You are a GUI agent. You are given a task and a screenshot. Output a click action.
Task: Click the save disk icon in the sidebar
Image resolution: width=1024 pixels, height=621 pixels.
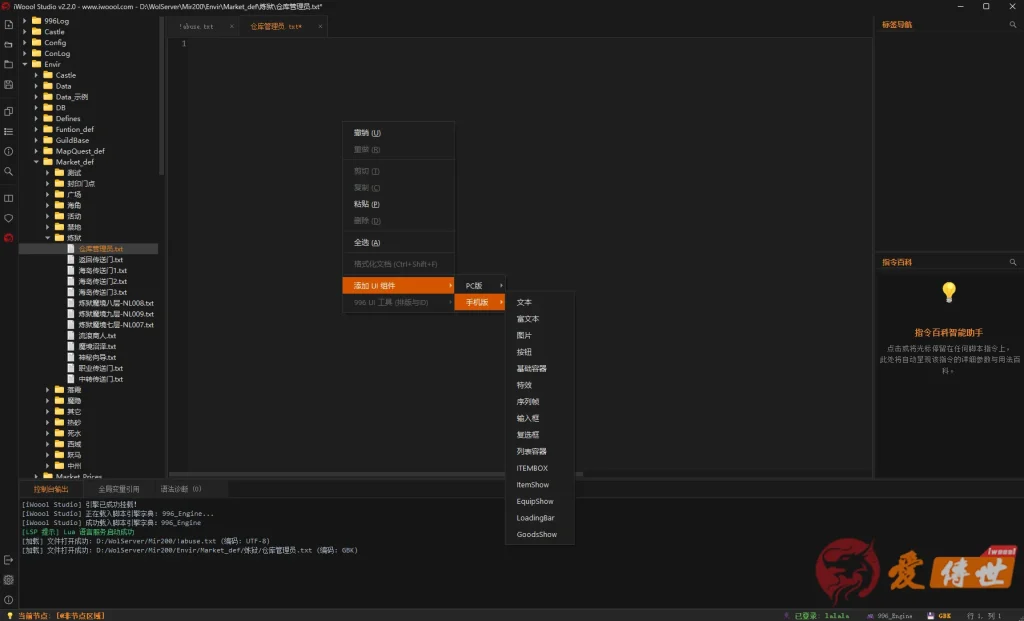pyautogui.click(x=8, y=85)
